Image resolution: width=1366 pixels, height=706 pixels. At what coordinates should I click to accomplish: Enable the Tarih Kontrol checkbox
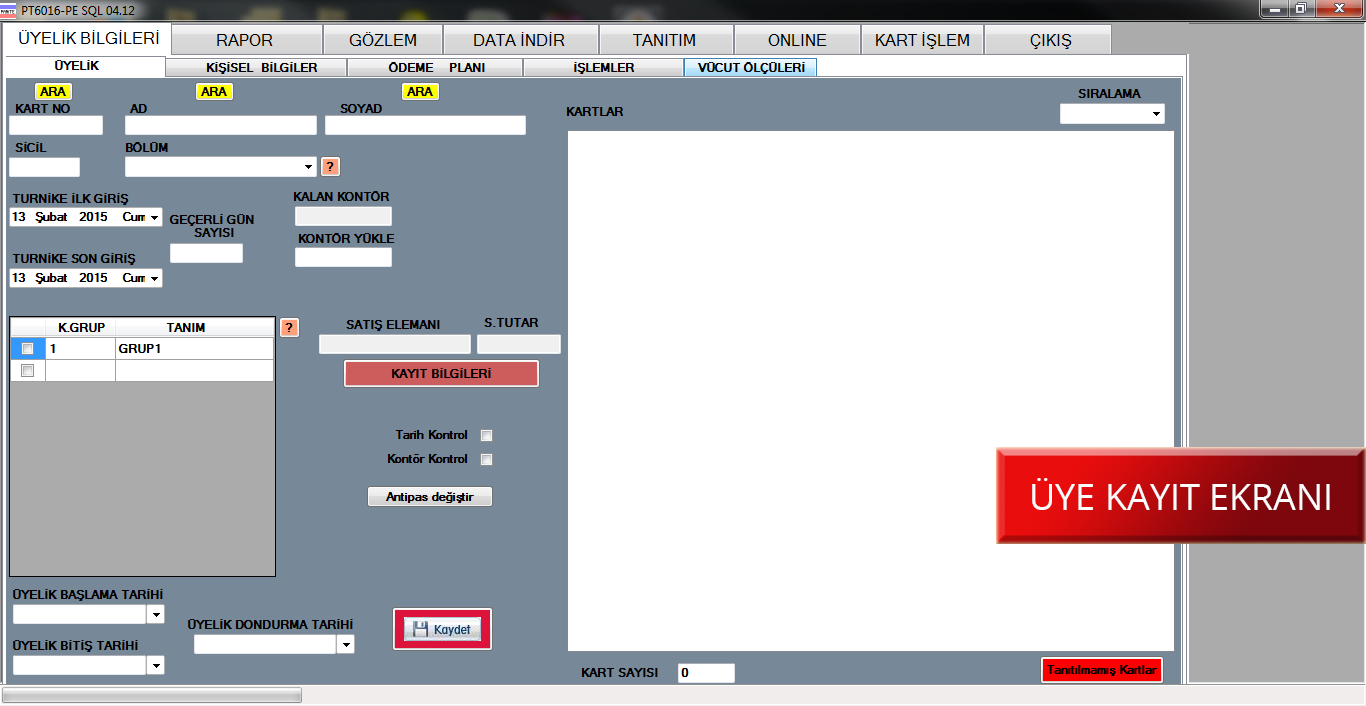coord(487,436)
